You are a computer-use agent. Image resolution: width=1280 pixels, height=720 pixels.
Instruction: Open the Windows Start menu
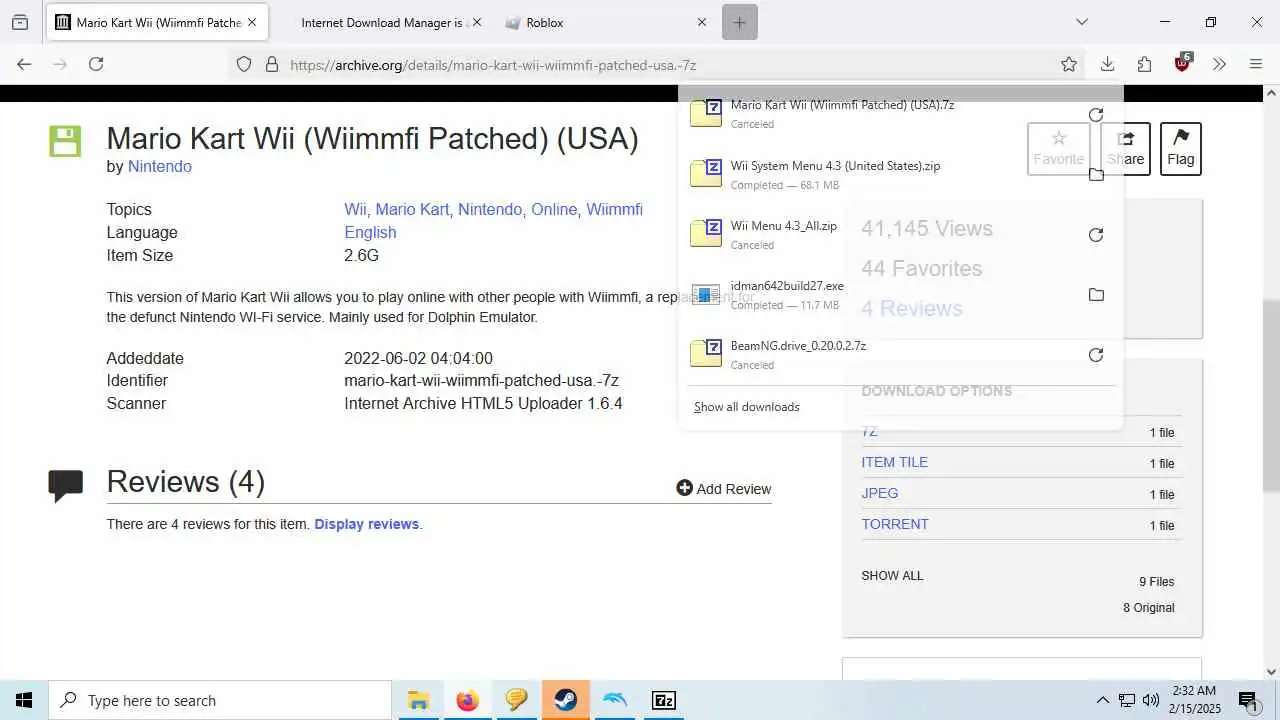click(24, 700)
